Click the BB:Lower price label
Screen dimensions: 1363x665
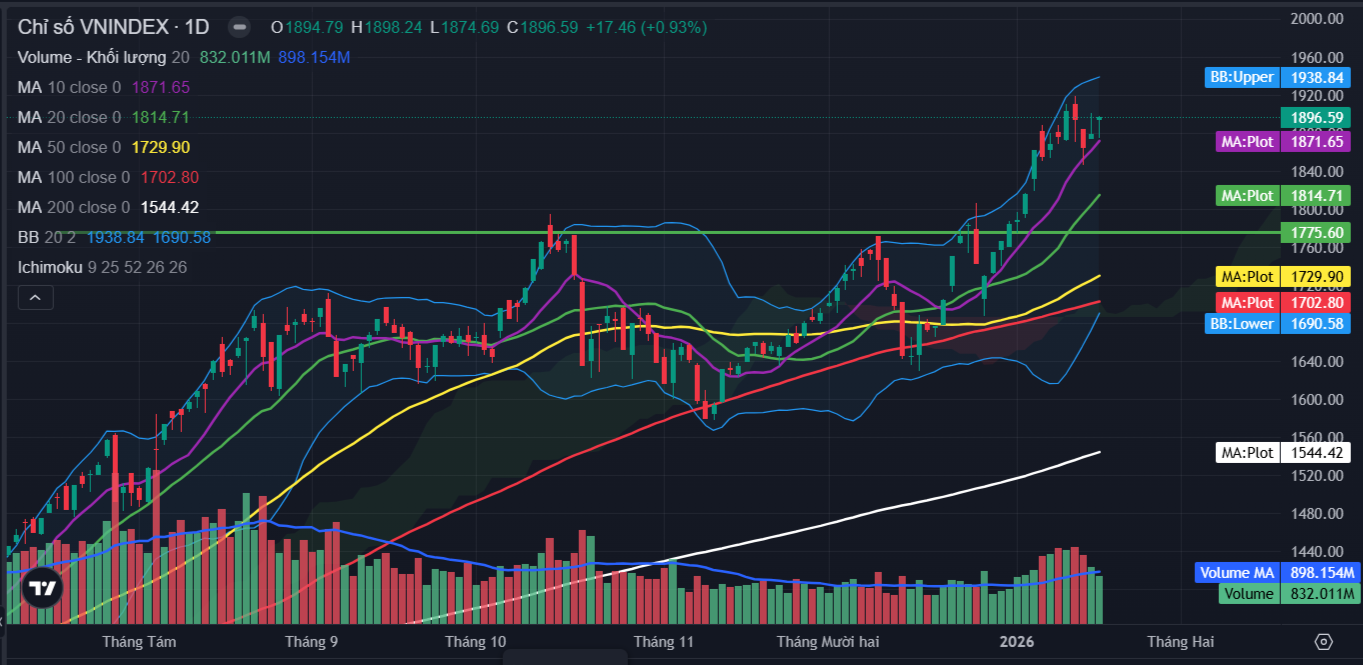(x=1243, y=323)
